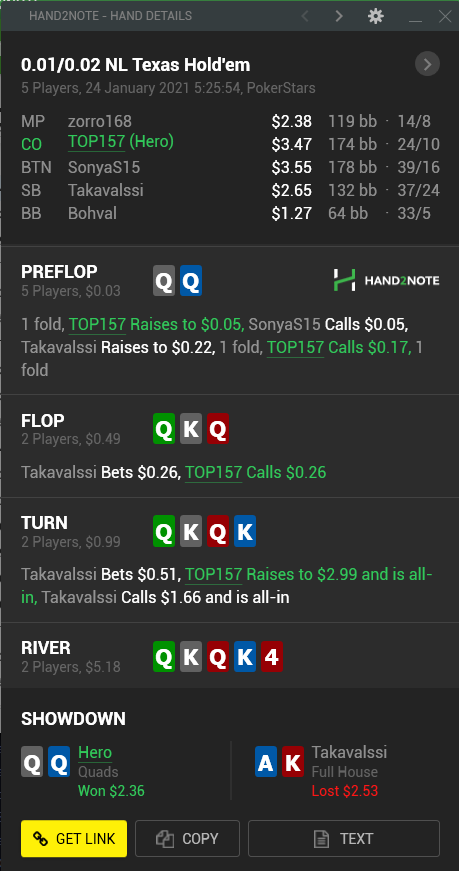Open settings with the gear icon
459x871 pixels.
(376, 16)
